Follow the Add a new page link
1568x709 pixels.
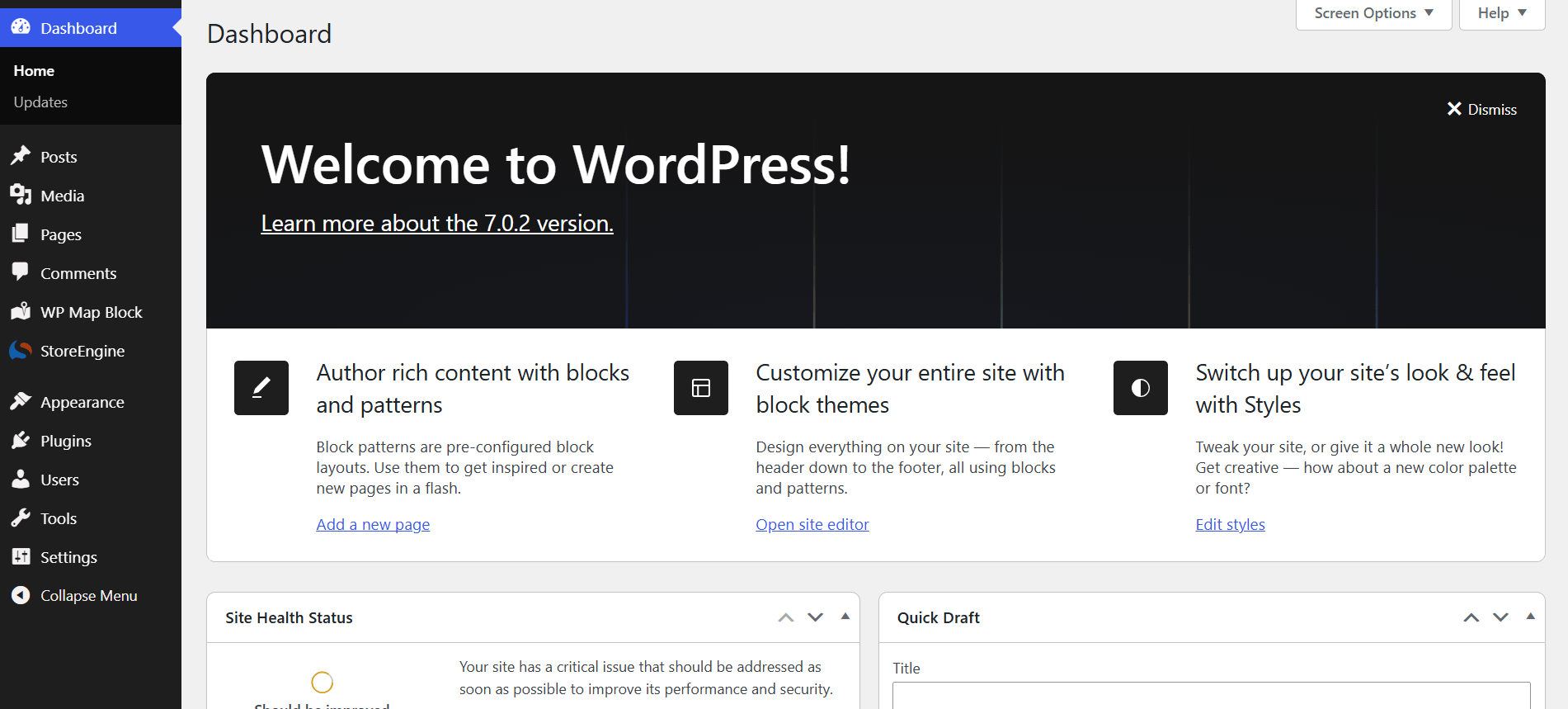373,524
